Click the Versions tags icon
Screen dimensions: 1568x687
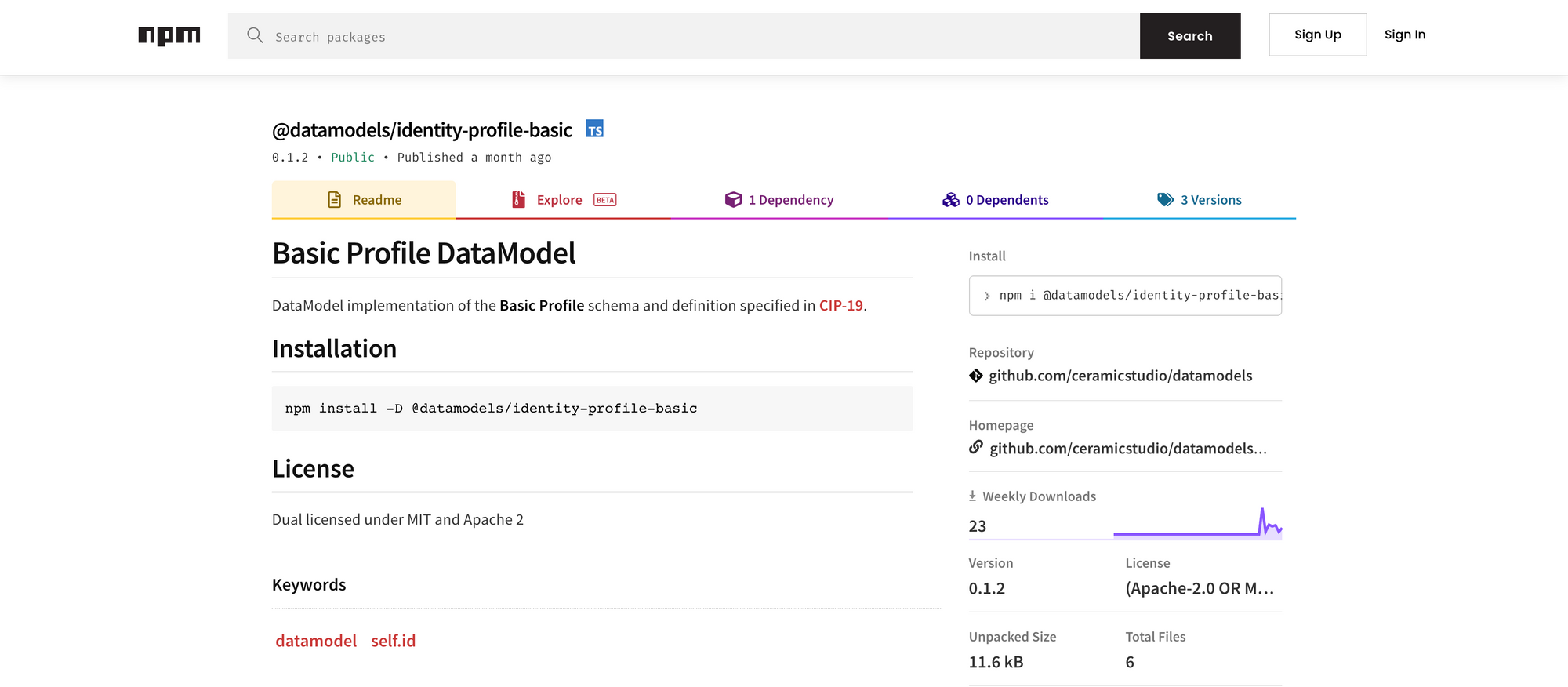(1166, 200)
